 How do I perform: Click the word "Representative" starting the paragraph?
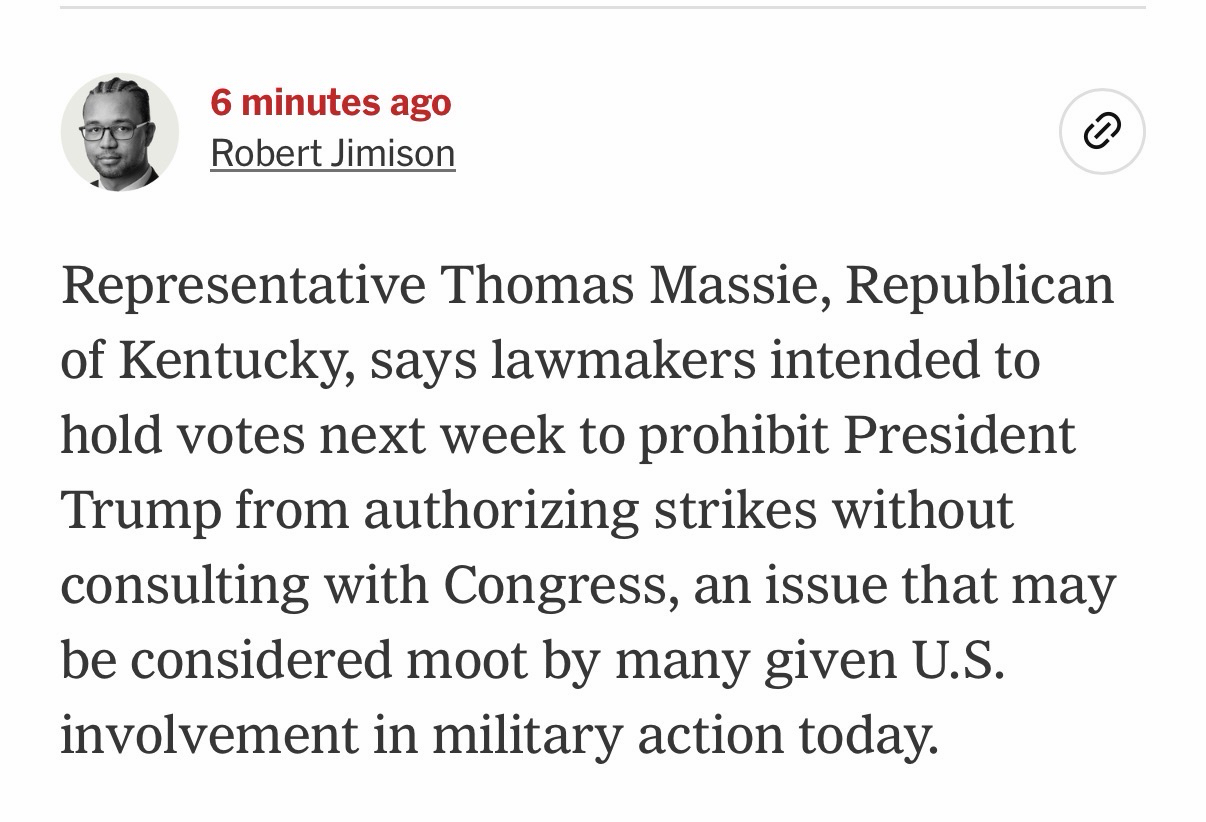click(x=243, y=284)
